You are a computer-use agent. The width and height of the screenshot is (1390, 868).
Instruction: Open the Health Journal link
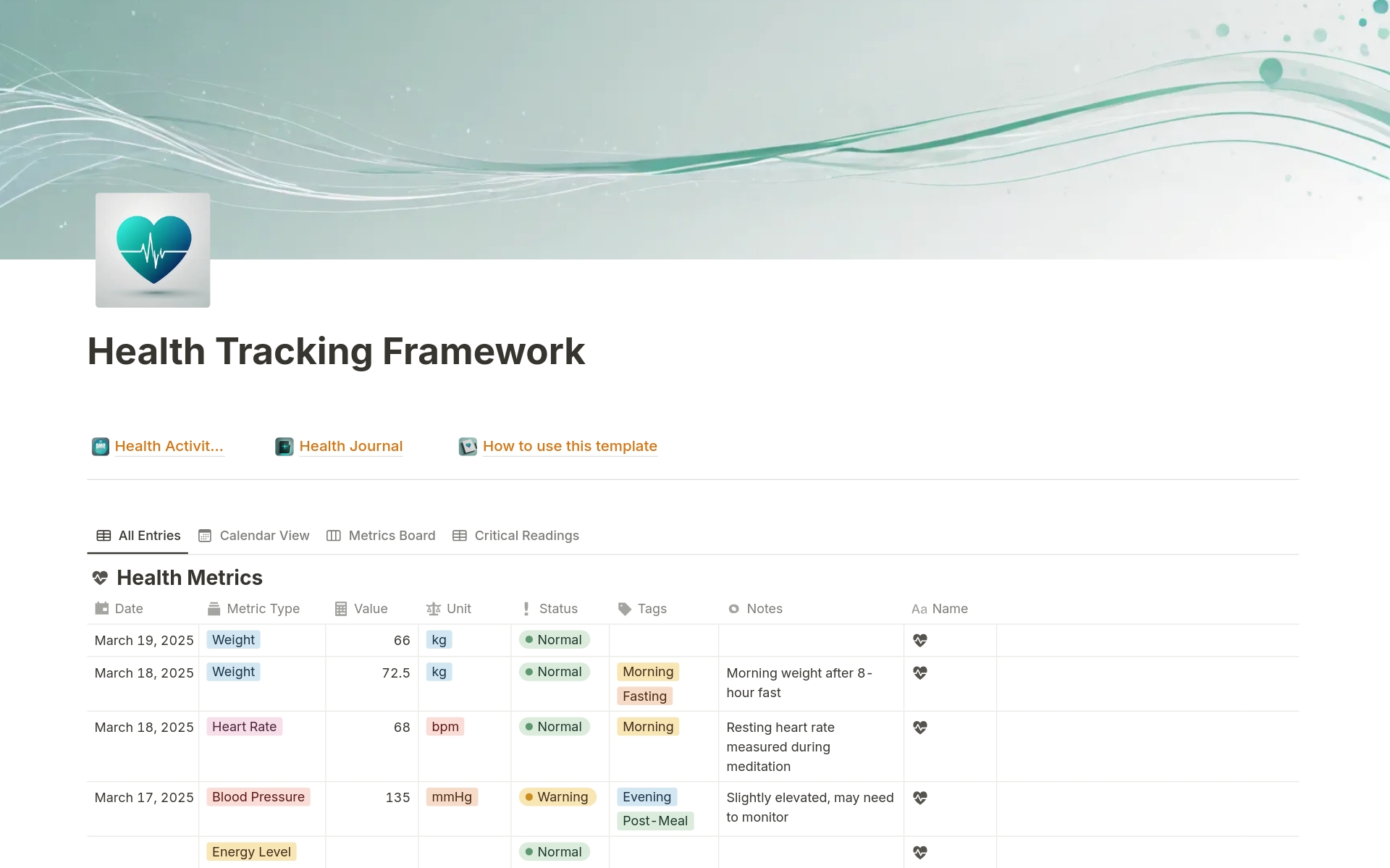[351, 446]
